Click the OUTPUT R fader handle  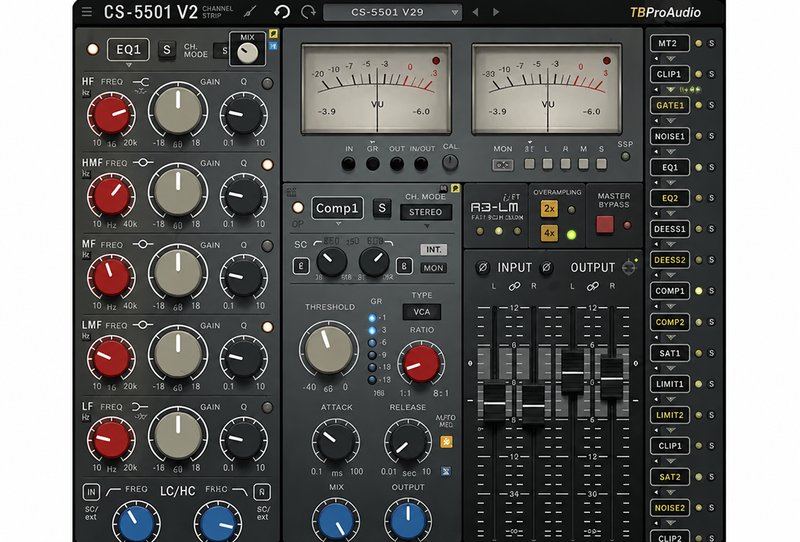tap(612, 378)
